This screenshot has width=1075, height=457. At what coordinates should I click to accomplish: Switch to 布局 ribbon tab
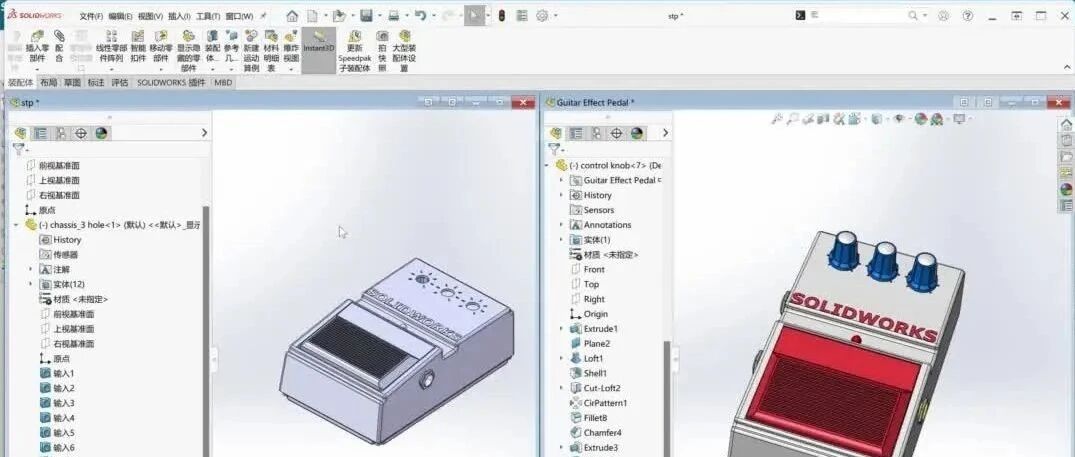click(49, 82)
